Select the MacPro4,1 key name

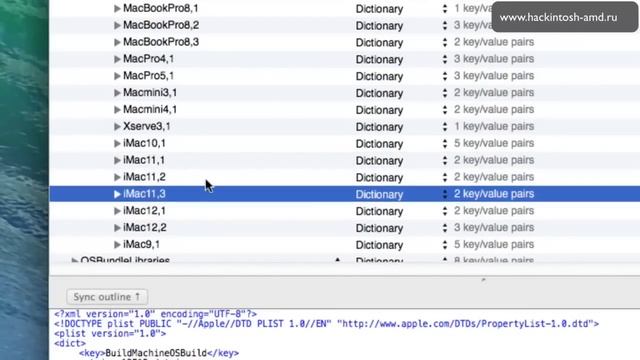pos(149,59)
